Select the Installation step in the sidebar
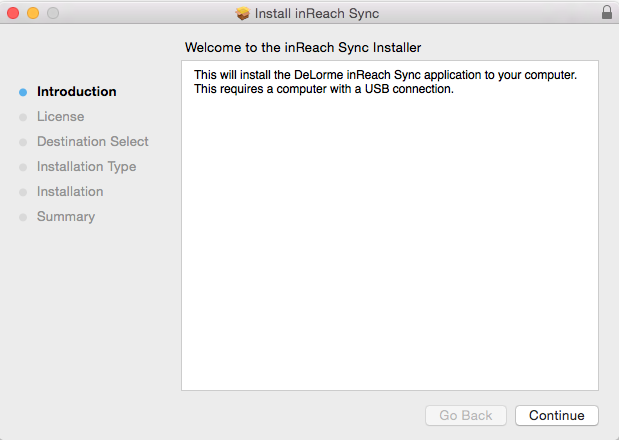The width and height of the screenshot is (619, 440). (70, 191)
